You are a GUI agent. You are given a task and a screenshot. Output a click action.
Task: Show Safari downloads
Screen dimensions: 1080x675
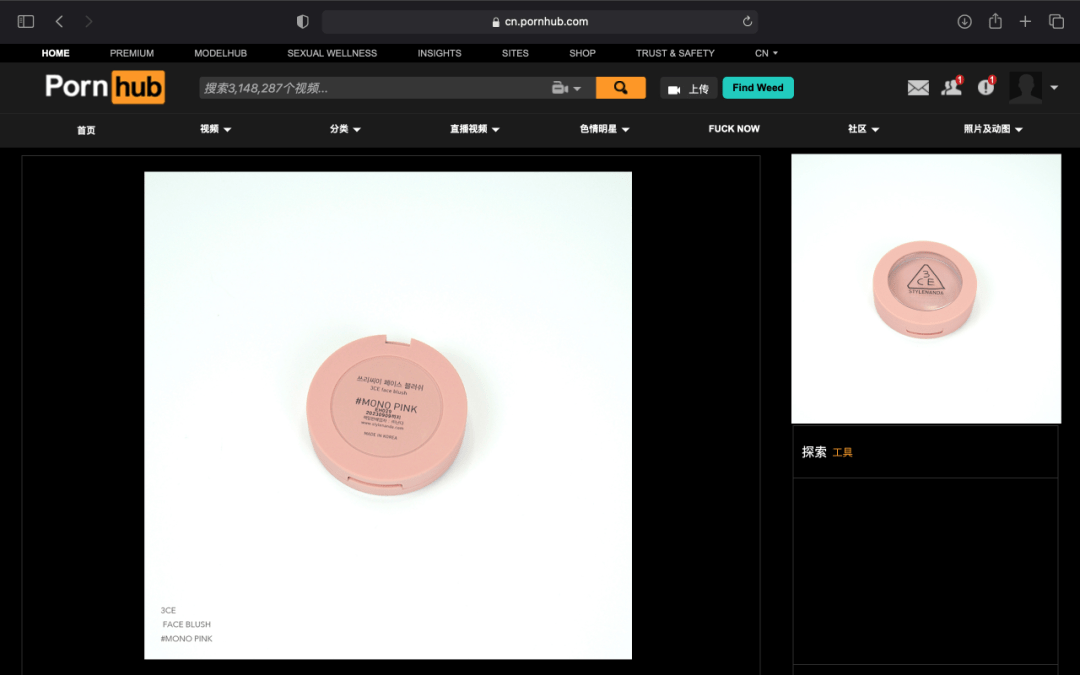(964, 21)
